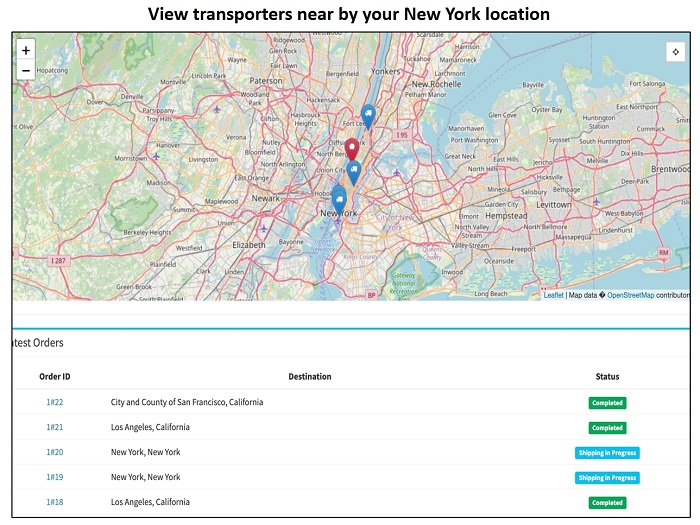
Task: Select the red home marker on map
Action: tap(352, 149)
